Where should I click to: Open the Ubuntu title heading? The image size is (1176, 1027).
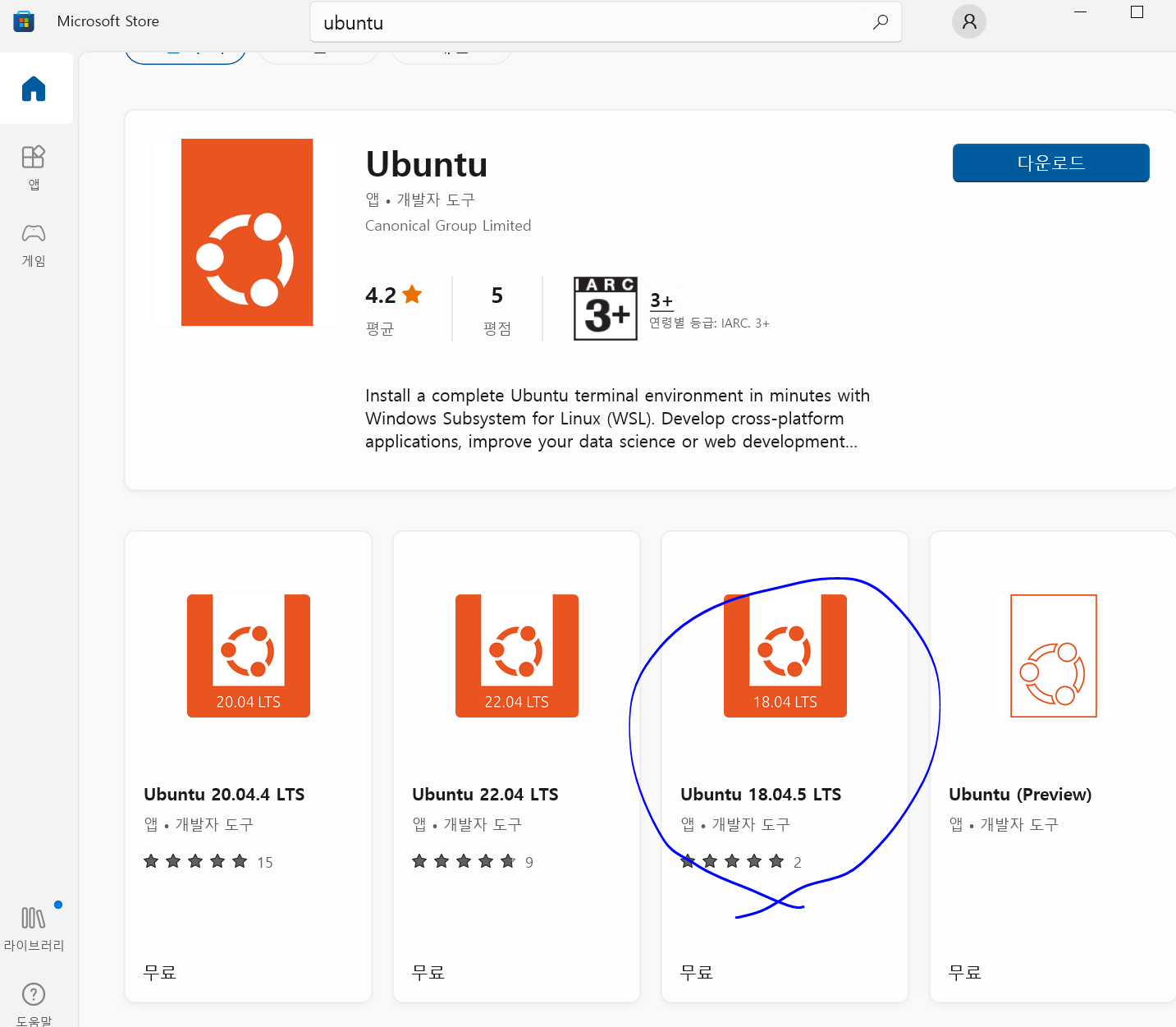pos(427,164)
